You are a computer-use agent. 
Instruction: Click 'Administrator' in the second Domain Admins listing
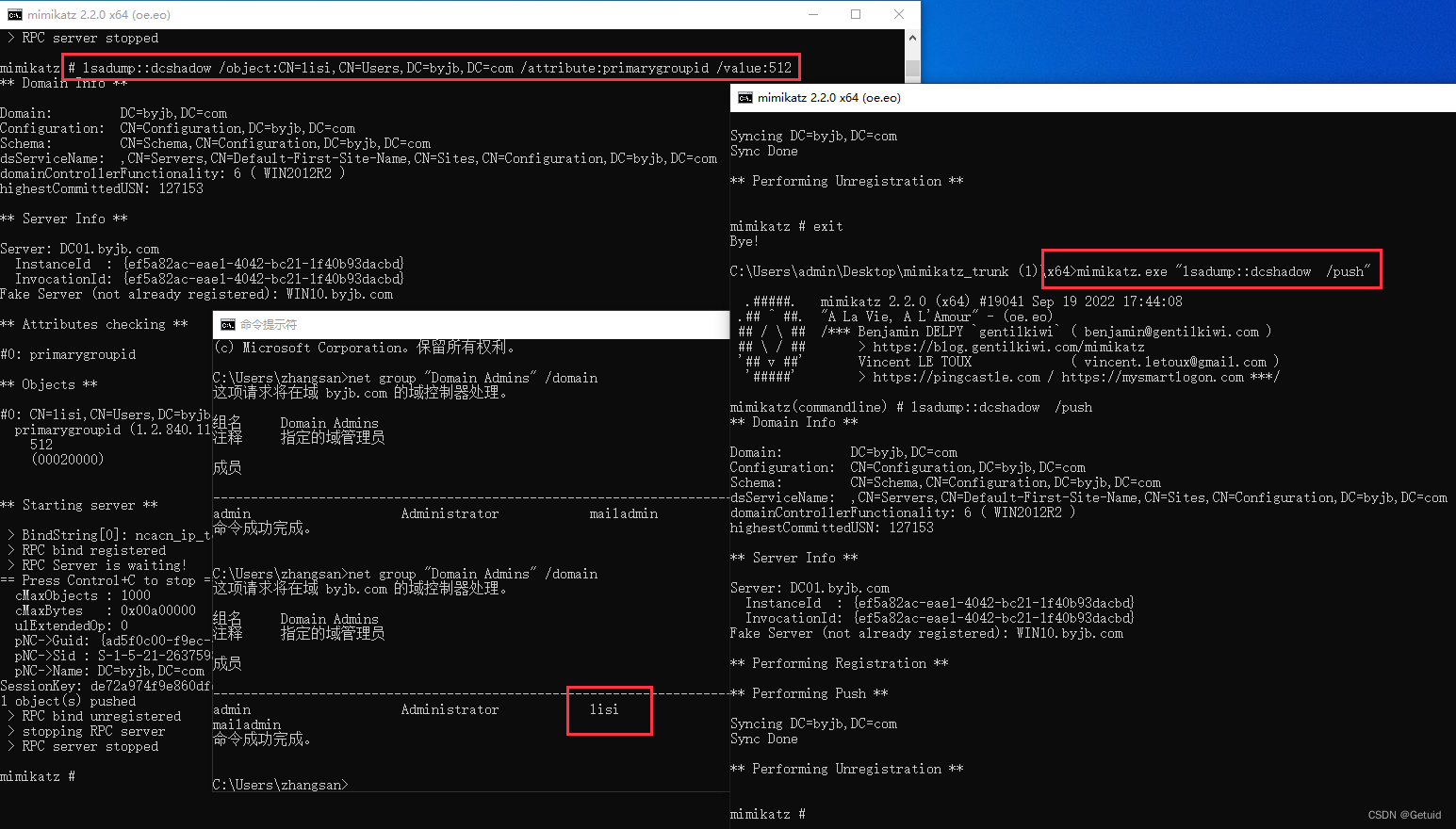click(x=450, y=709)
